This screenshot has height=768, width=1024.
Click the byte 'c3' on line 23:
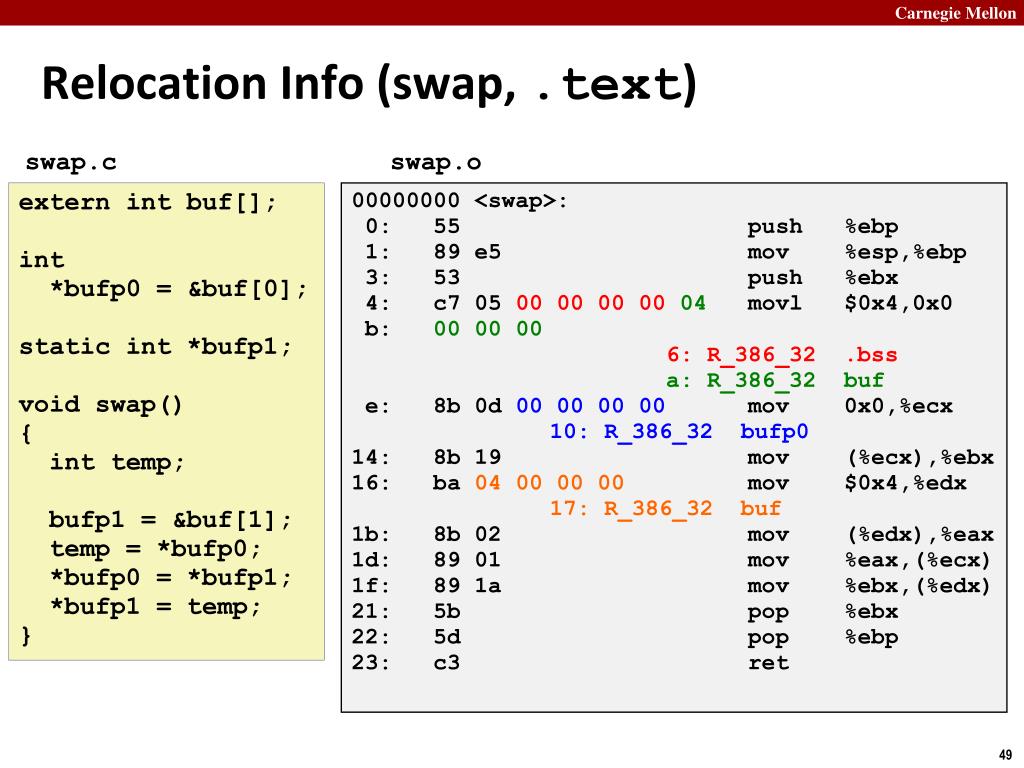(447, 663)
